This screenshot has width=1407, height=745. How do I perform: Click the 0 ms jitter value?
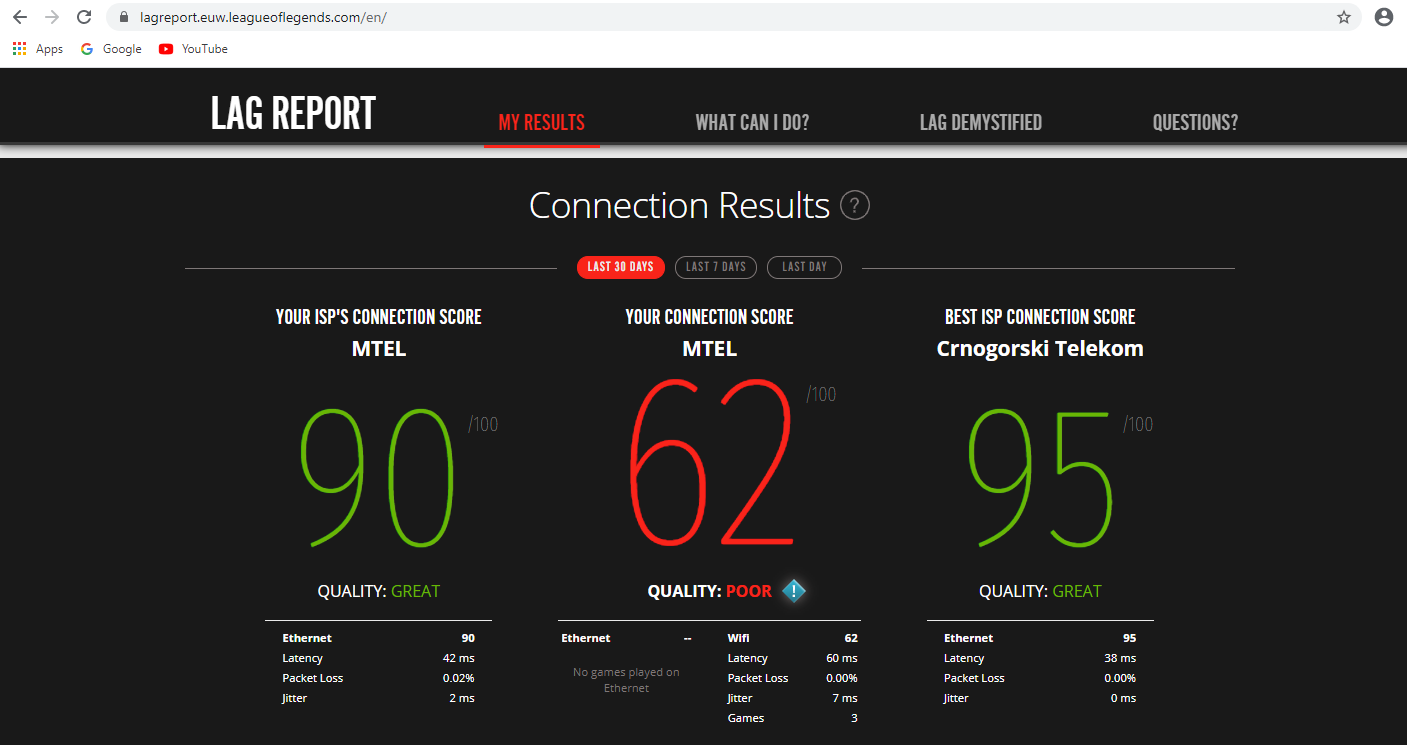(x=1124, y=698)
